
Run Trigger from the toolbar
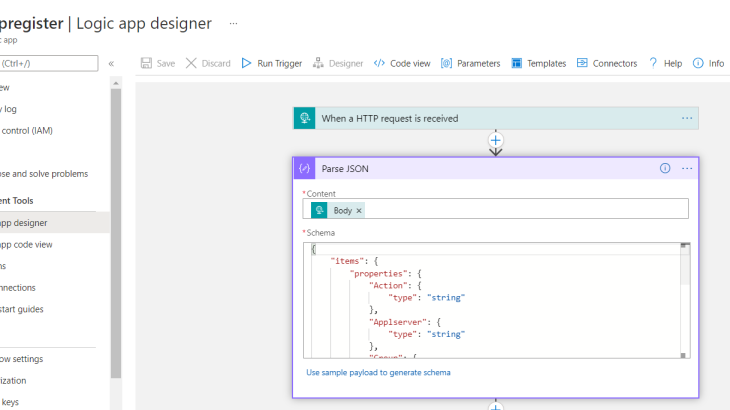272,63
